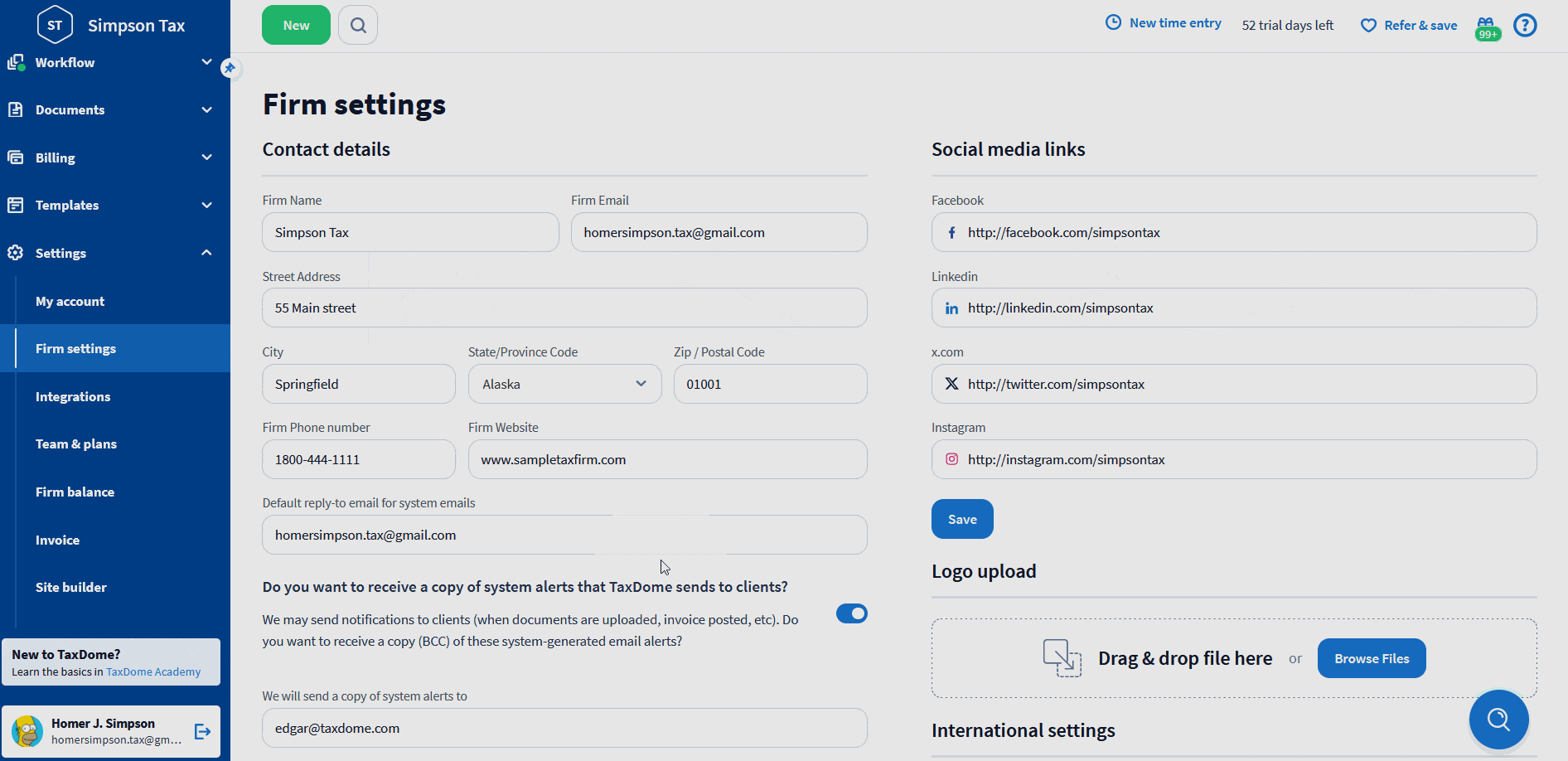Click the green New button

pos(296,25)
